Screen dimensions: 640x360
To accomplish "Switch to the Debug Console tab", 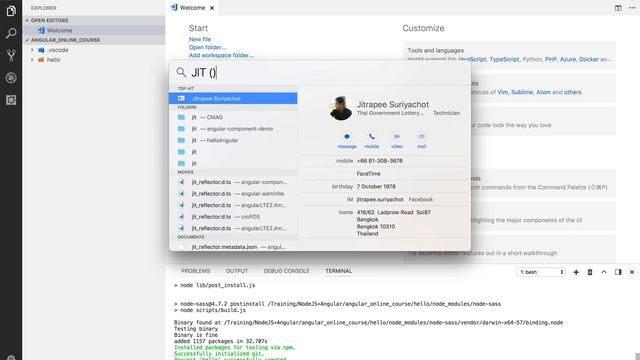I will coord(287,271).
